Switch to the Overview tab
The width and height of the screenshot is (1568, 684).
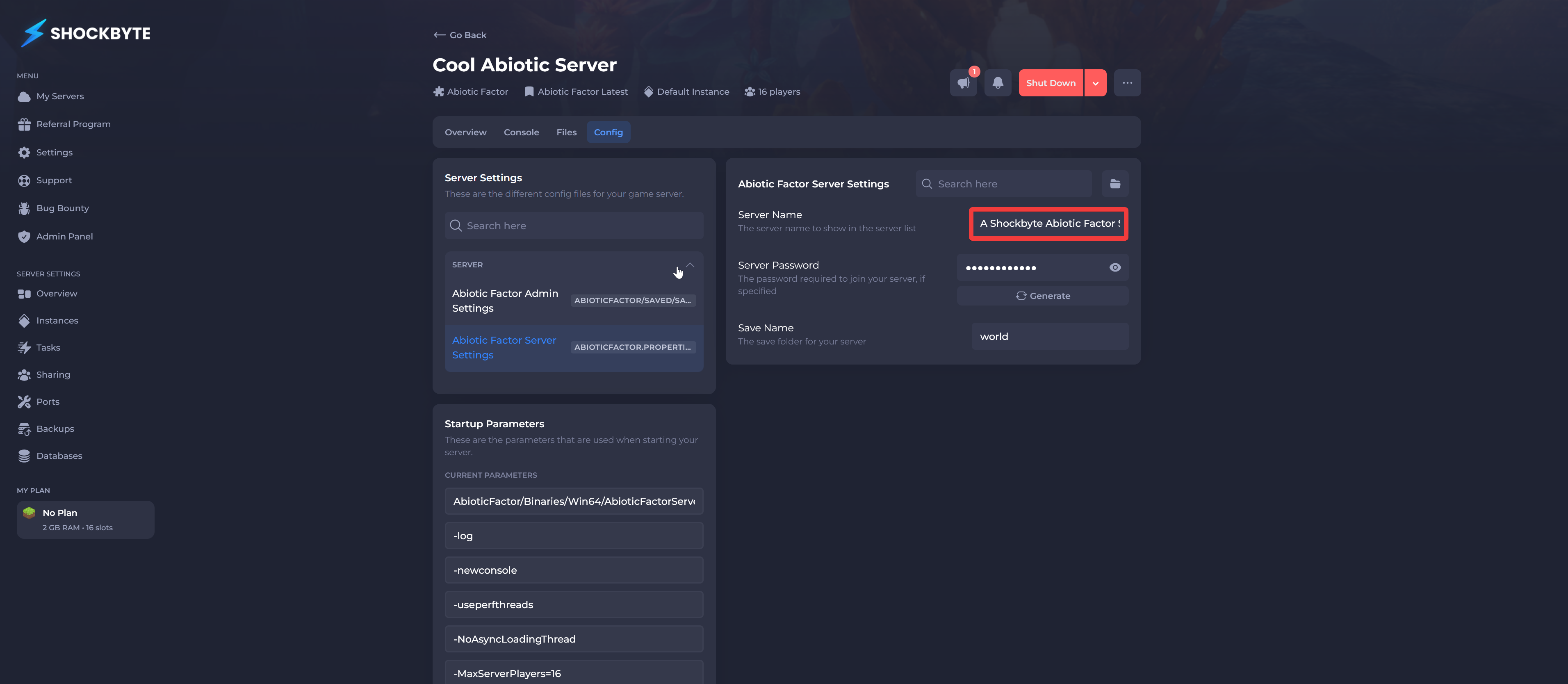point(466,132)
